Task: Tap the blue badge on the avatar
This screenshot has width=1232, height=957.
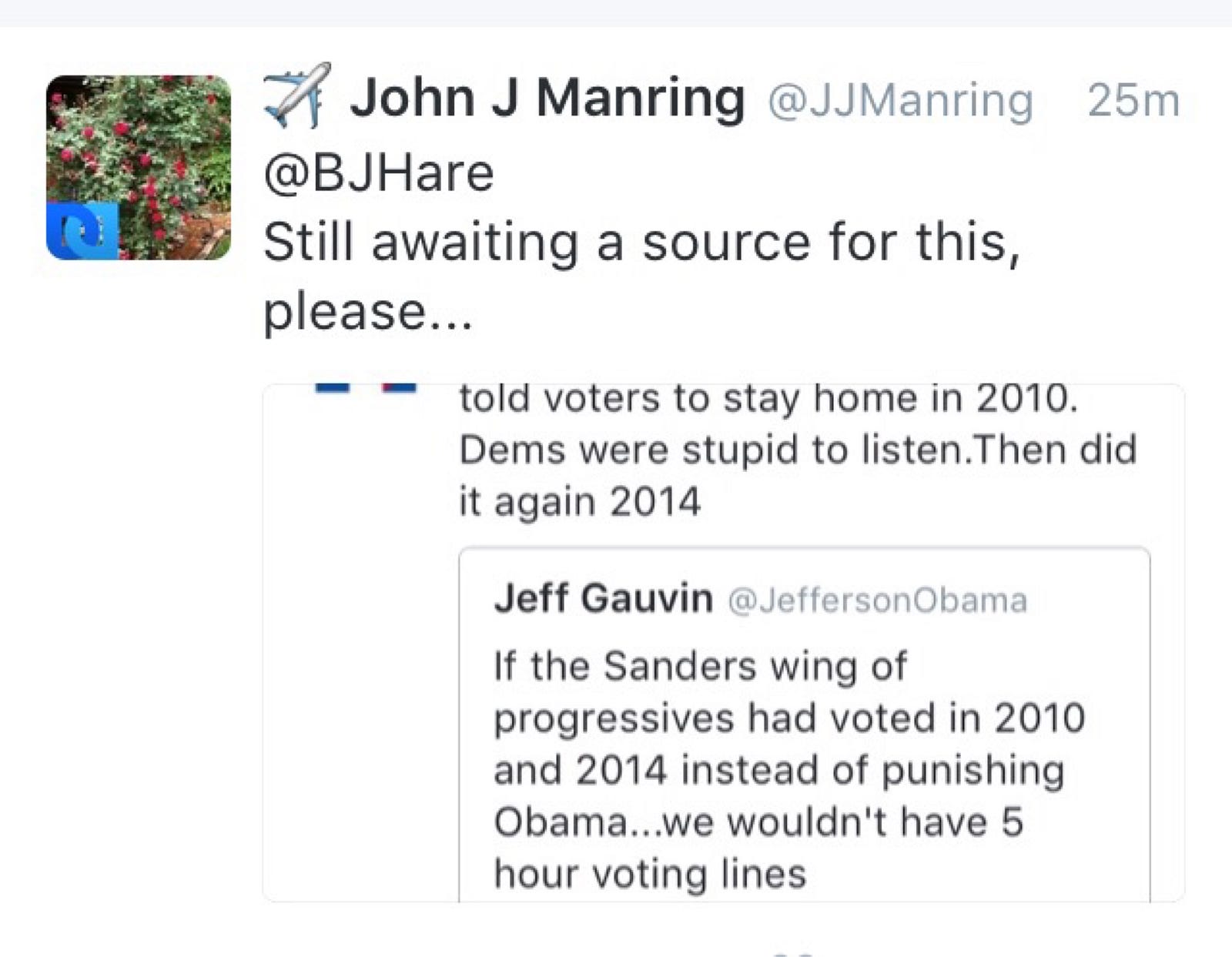Action: tap(82, 231)
